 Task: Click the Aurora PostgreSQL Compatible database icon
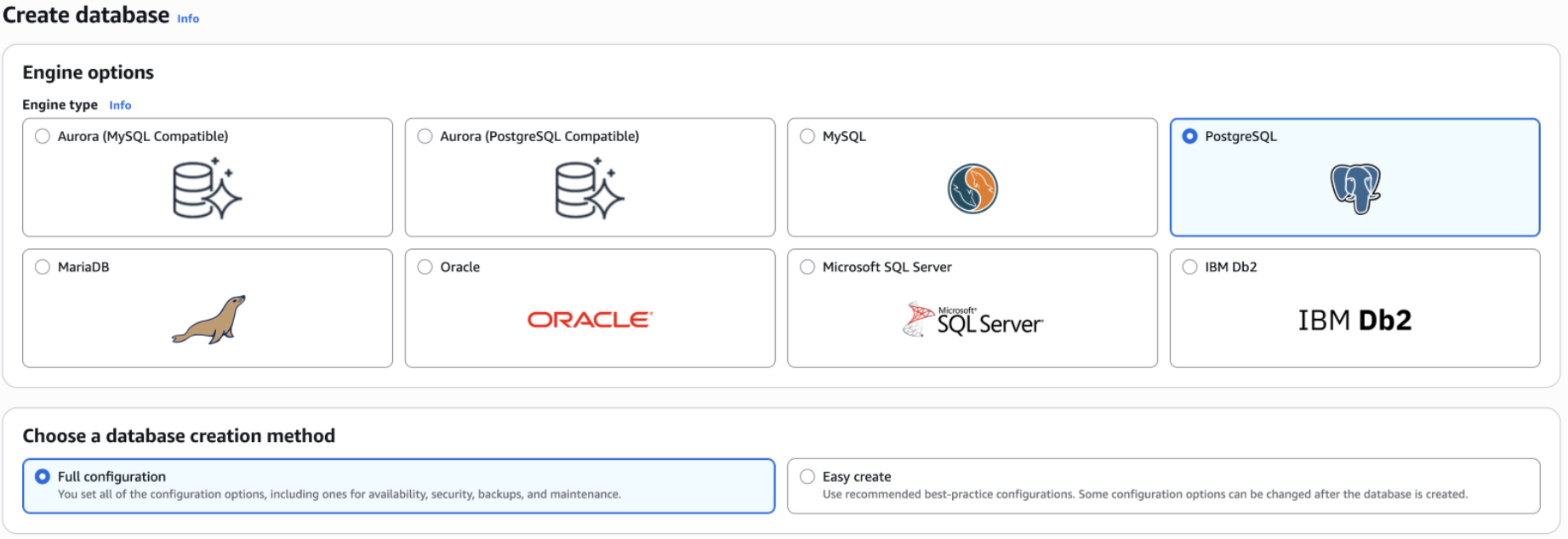(x=590, y=189)
